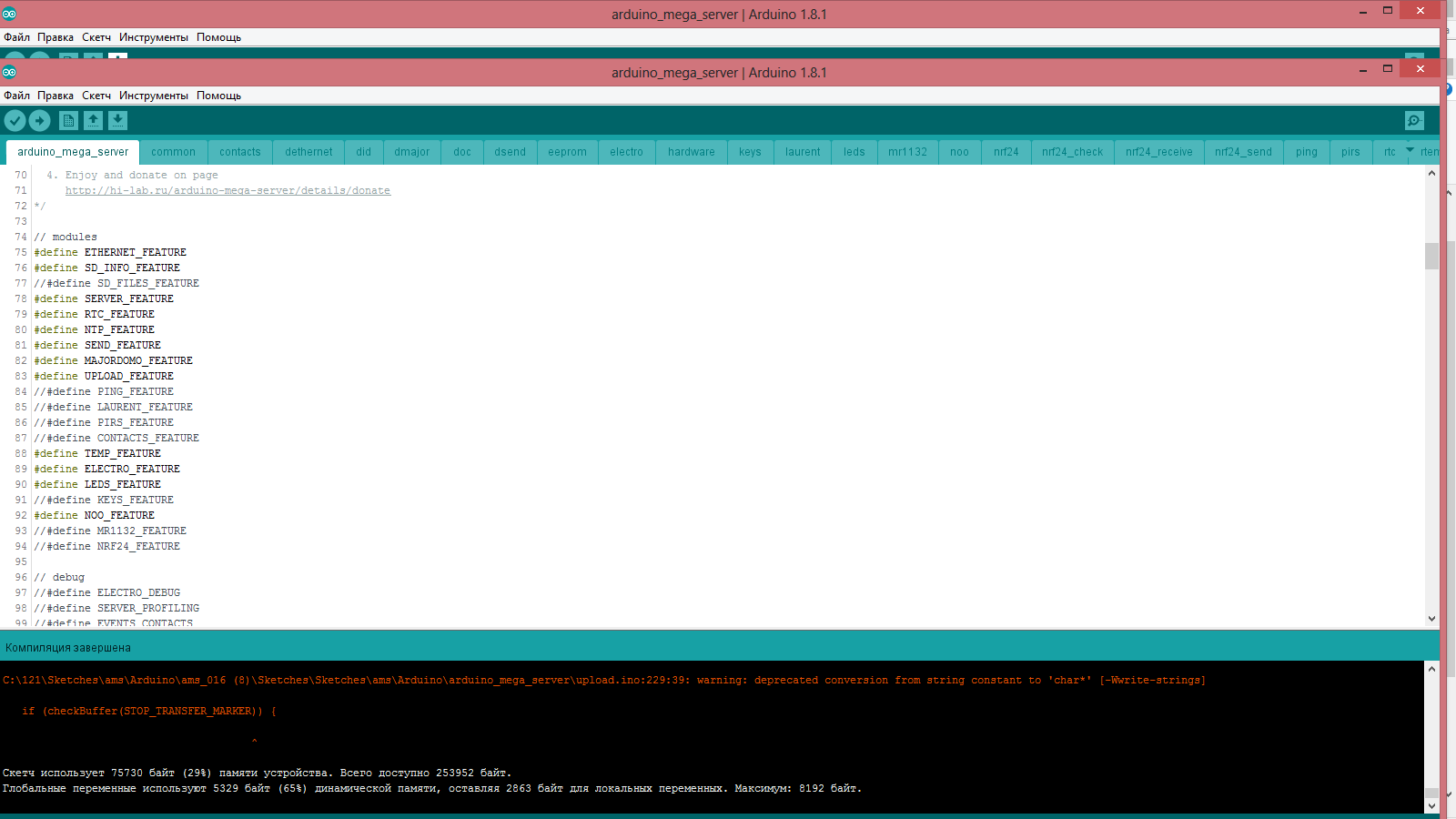Open a sketch using the Open icon
Screen dimensions: 1456x819
click(93, 120)
